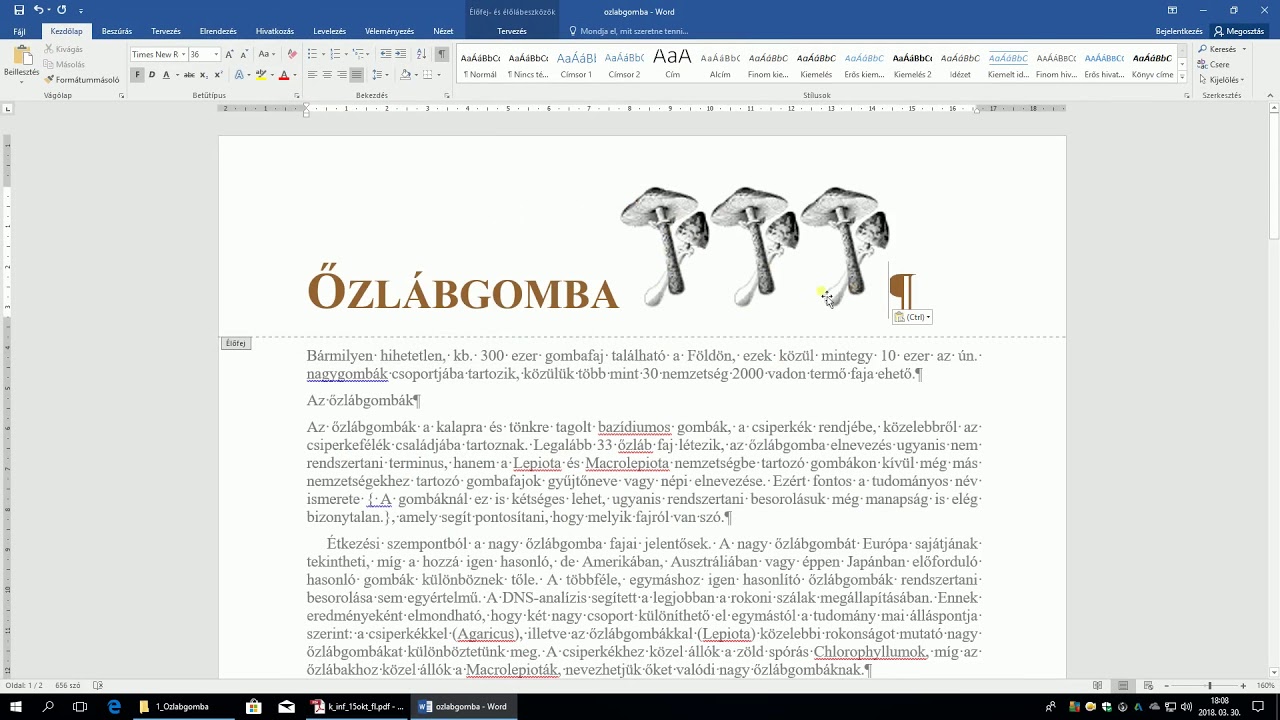
Task: Open proofing check icon in status bar
Action: coord(98,685)
